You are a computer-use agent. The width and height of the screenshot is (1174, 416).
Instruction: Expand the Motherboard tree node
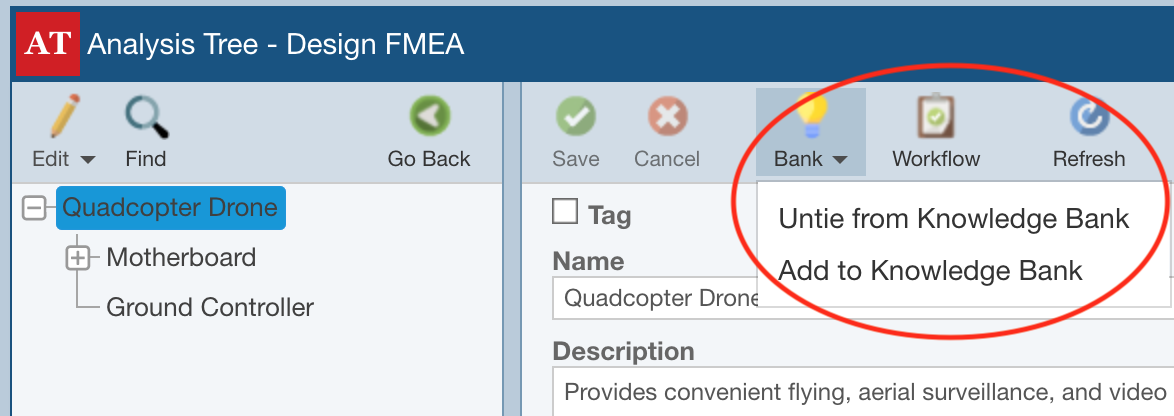pyautogui.click(x=78, y=258)
